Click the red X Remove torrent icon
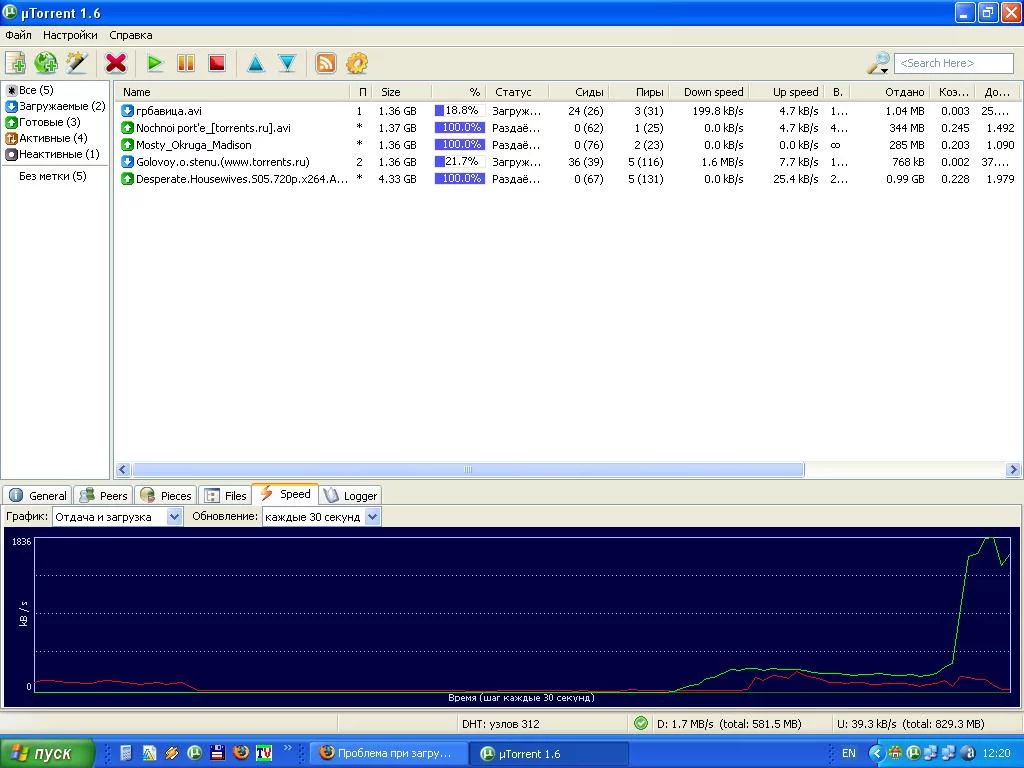This screenshot has height=768, width=1024. point(116,63)
